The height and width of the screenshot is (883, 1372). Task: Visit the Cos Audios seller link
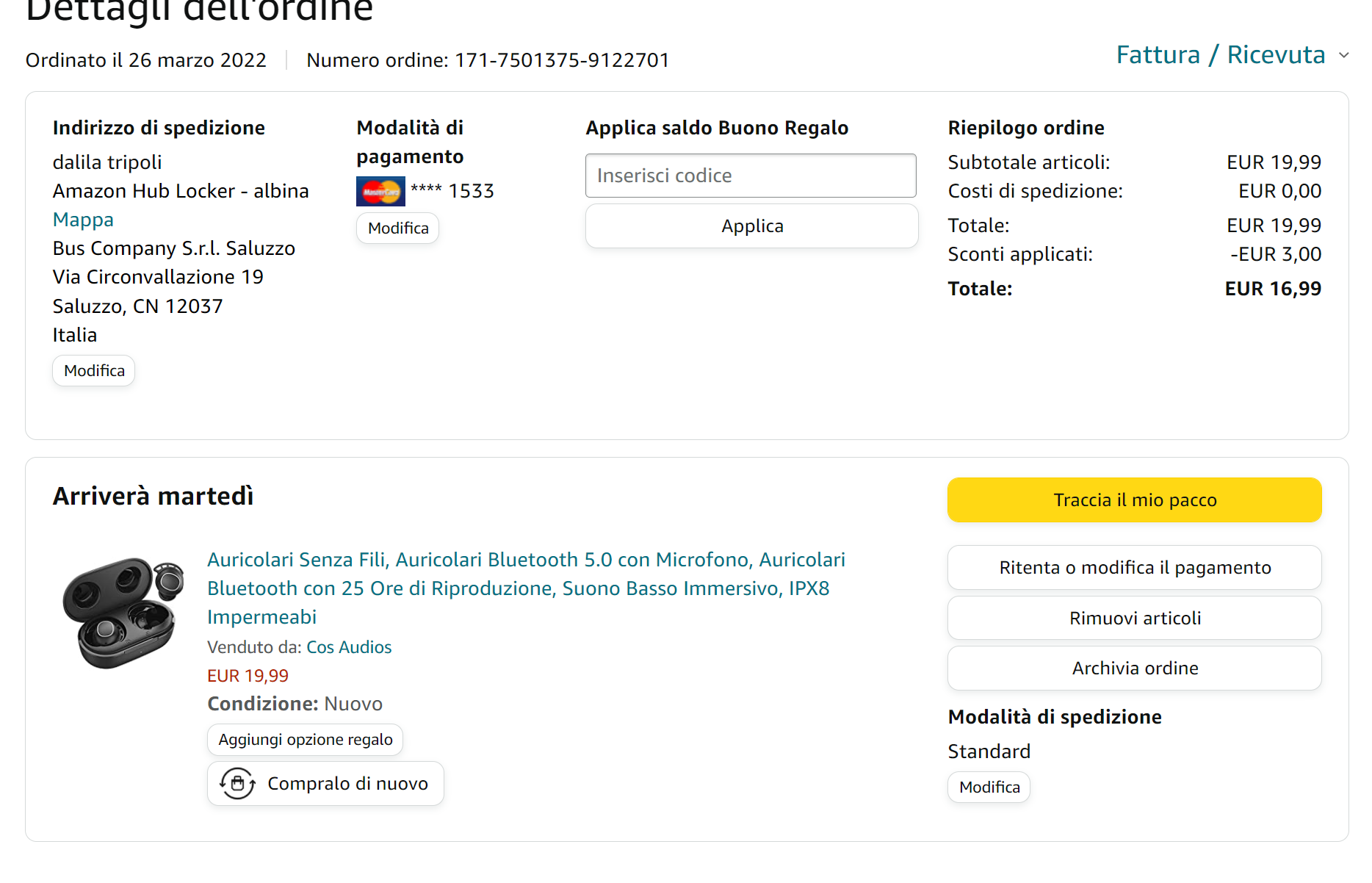[349, 647]
